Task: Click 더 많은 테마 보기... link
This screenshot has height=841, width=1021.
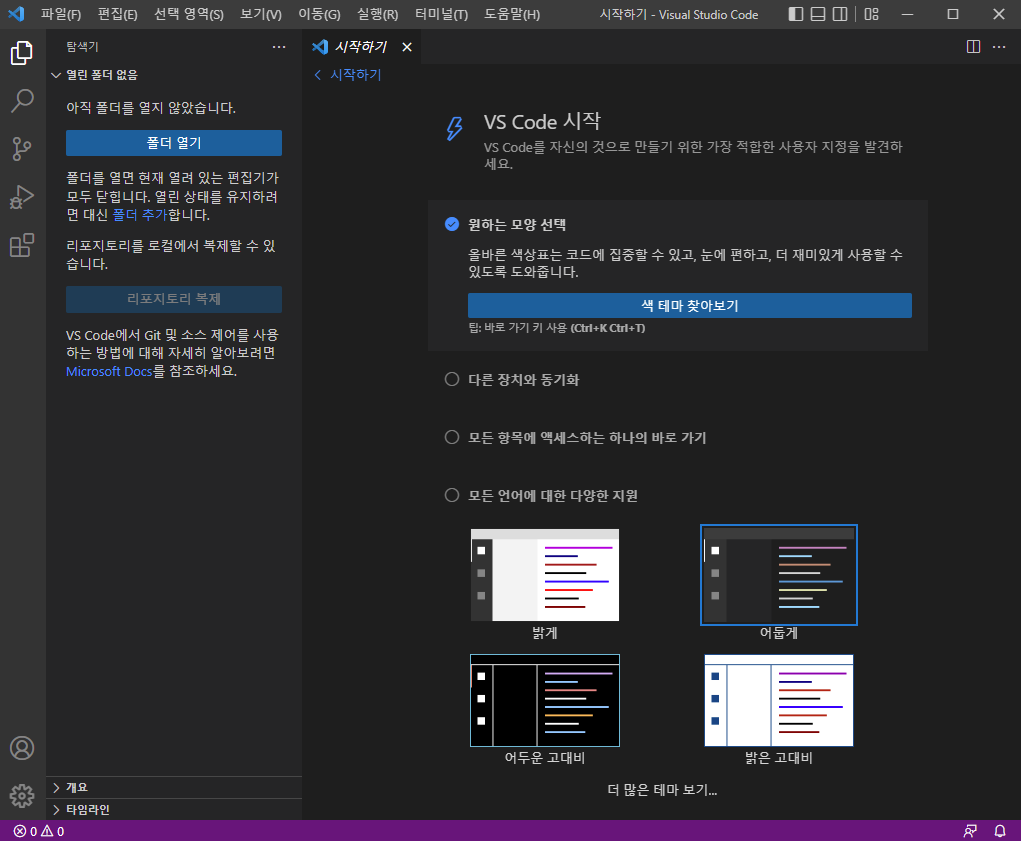Action: pos(662,790)
